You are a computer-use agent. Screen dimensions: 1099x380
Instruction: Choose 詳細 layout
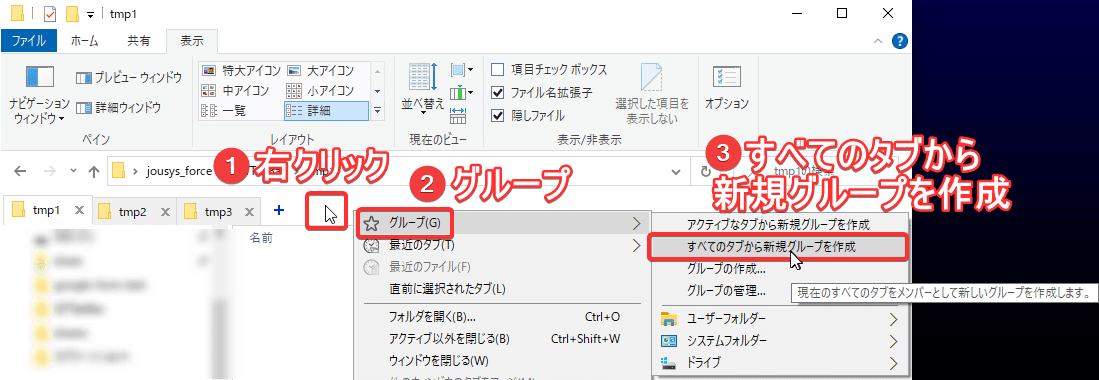[326, 110]
